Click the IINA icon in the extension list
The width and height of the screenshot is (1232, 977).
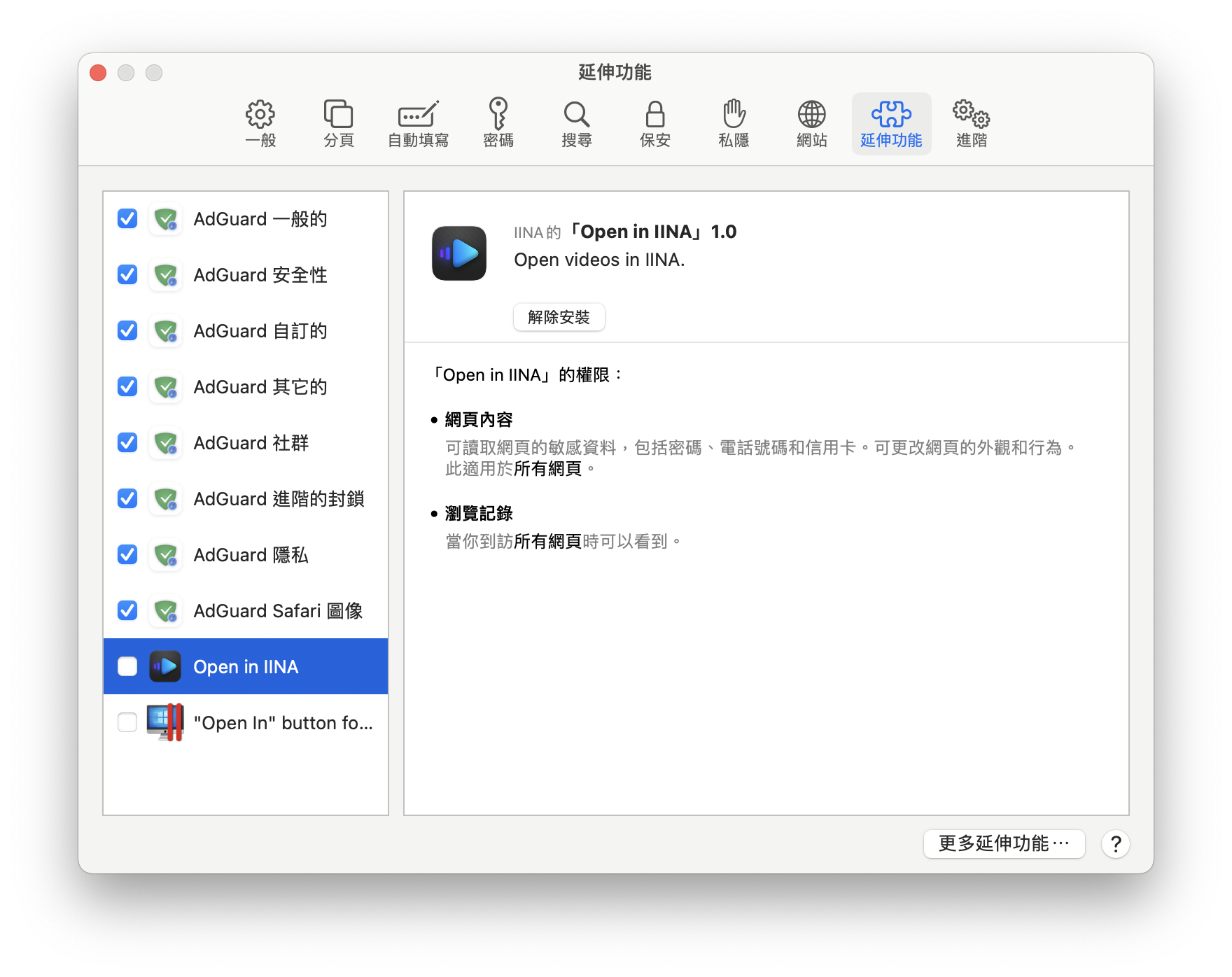coord(166,667)
